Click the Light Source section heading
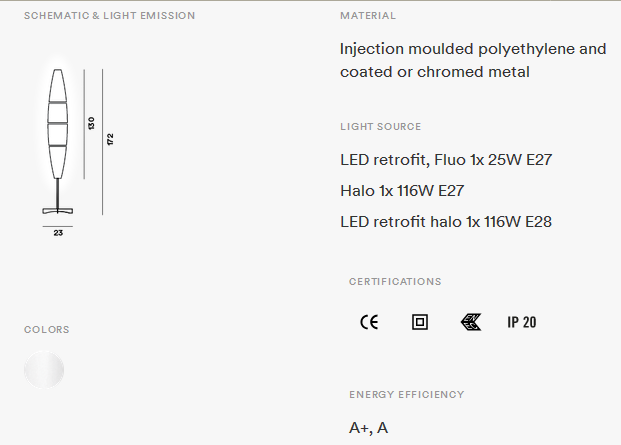Viewport: 621px width, 445px height. 381,126
